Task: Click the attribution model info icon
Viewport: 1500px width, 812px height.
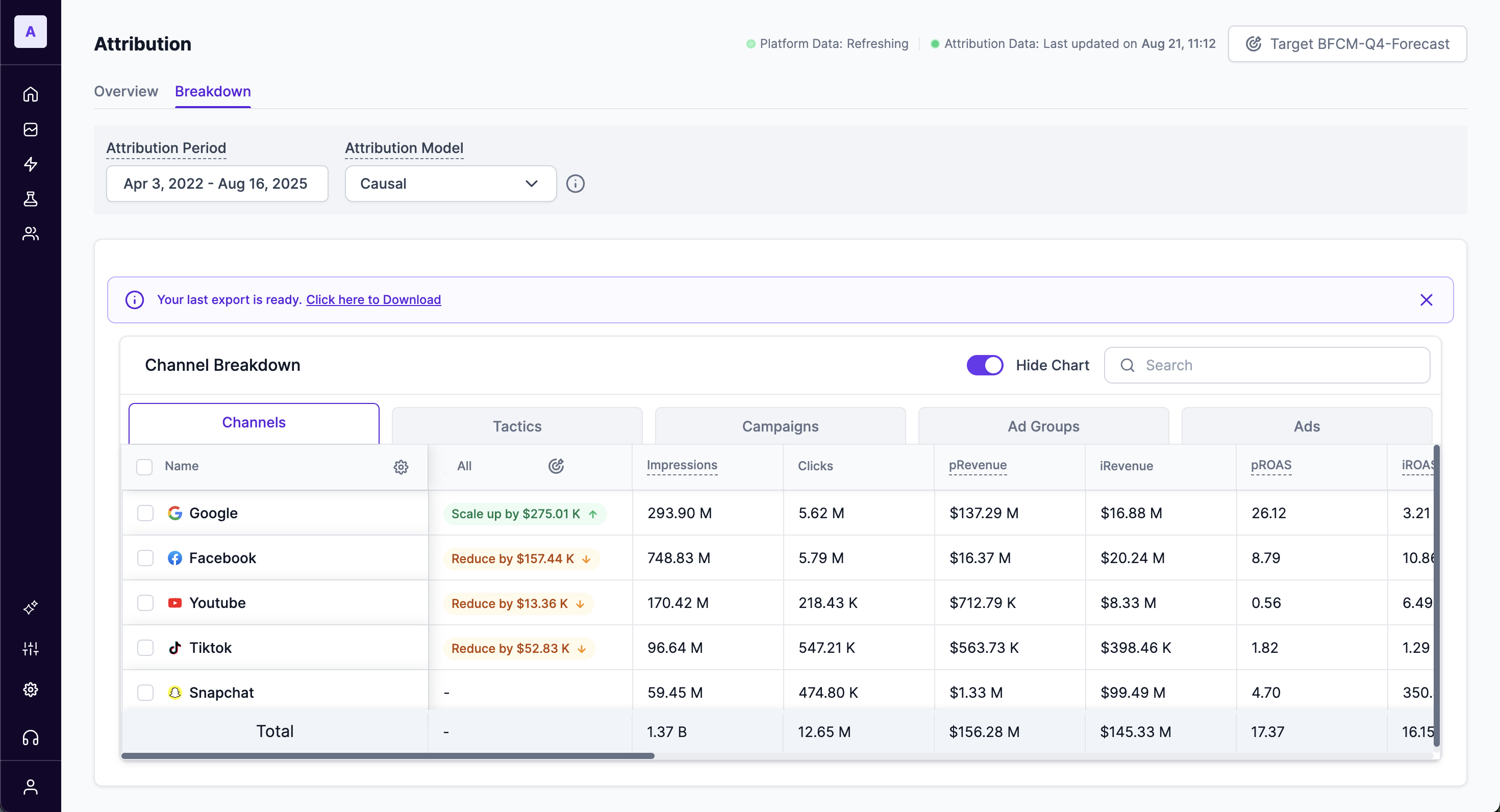Action: [576, 184]
